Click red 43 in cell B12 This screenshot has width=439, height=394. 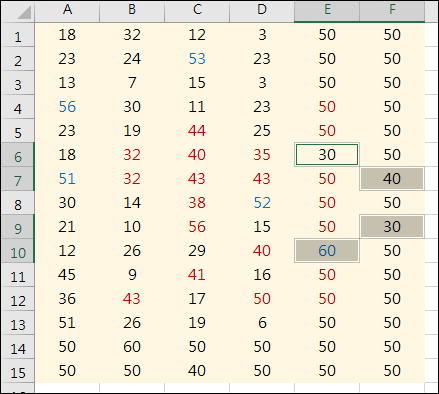(132, 299)
